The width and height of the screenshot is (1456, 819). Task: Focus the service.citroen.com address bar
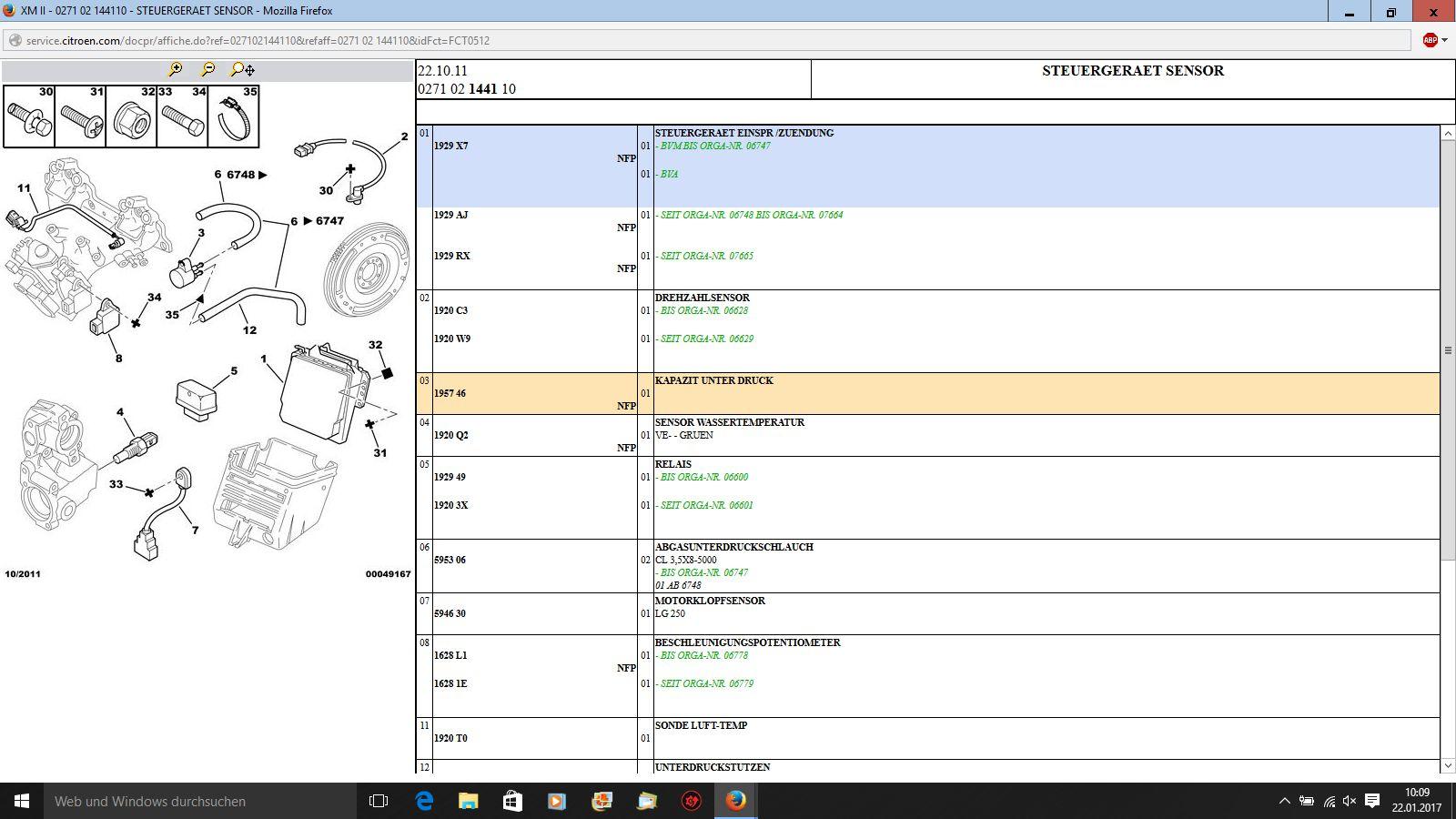[706, 40]
